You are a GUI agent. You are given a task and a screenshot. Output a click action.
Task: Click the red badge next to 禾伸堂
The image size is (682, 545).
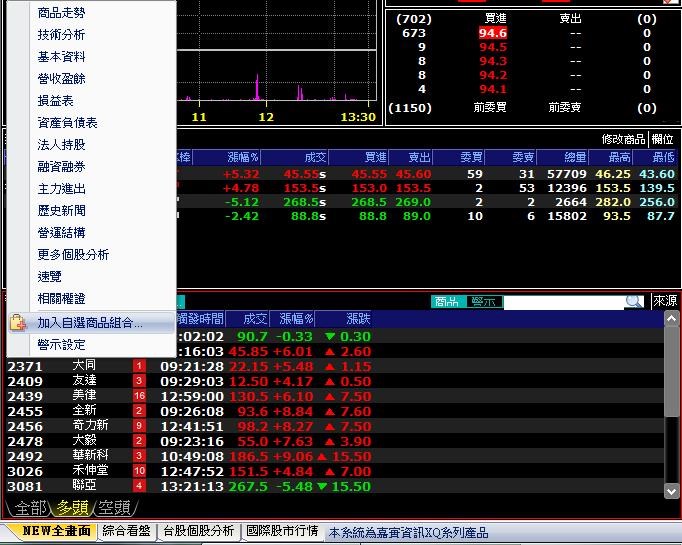[139, 470]
